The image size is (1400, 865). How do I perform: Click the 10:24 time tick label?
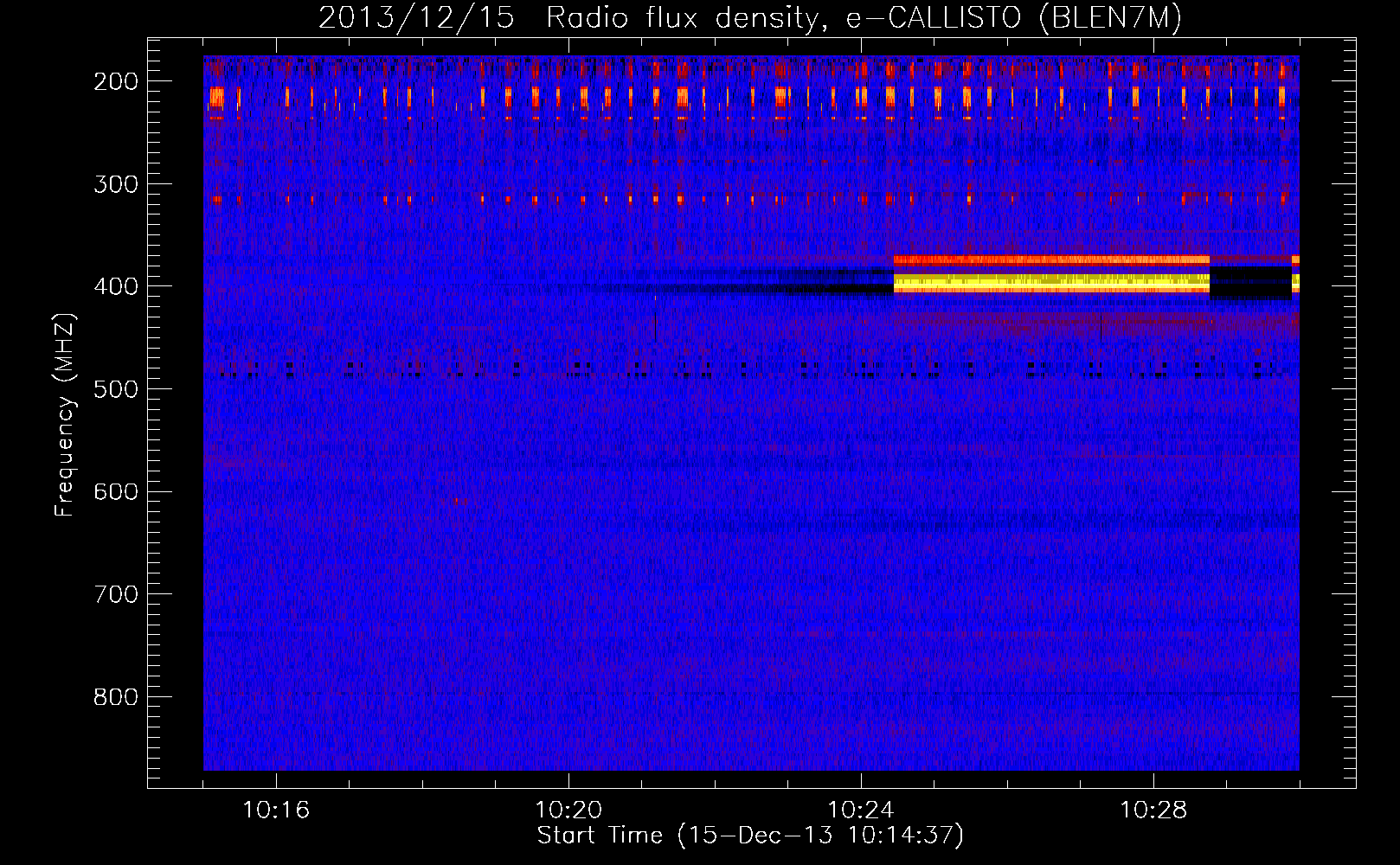[x=861, y=811]
